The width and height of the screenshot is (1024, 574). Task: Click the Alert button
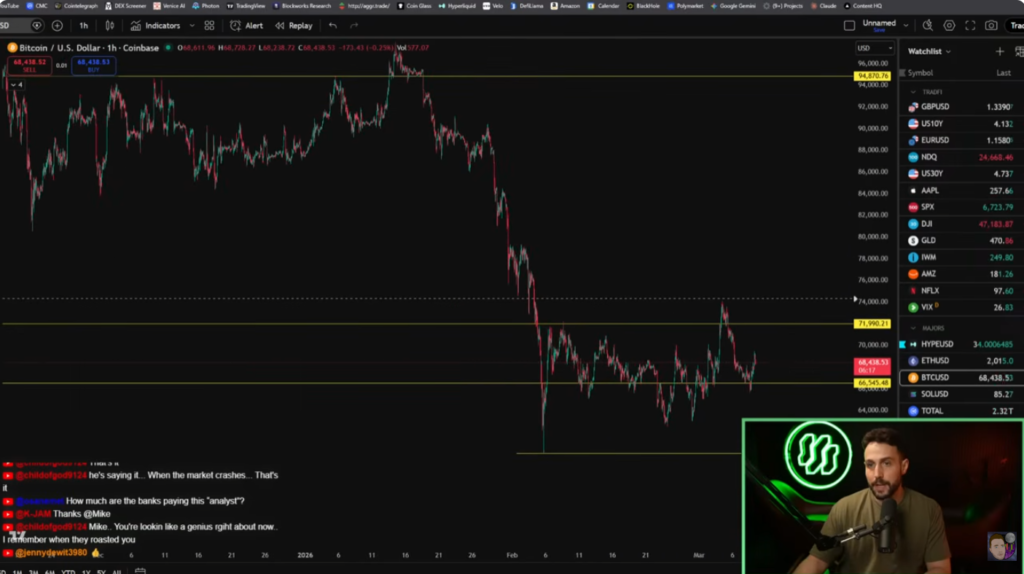[x=247, y=25]
